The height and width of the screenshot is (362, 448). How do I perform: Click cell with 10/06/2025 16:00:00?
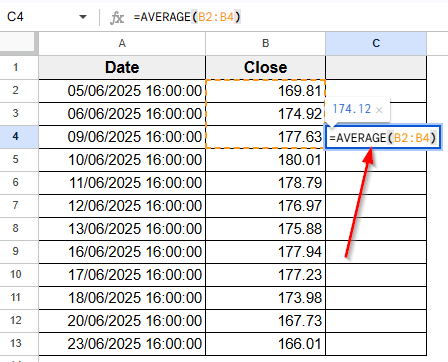coord(122,160)
